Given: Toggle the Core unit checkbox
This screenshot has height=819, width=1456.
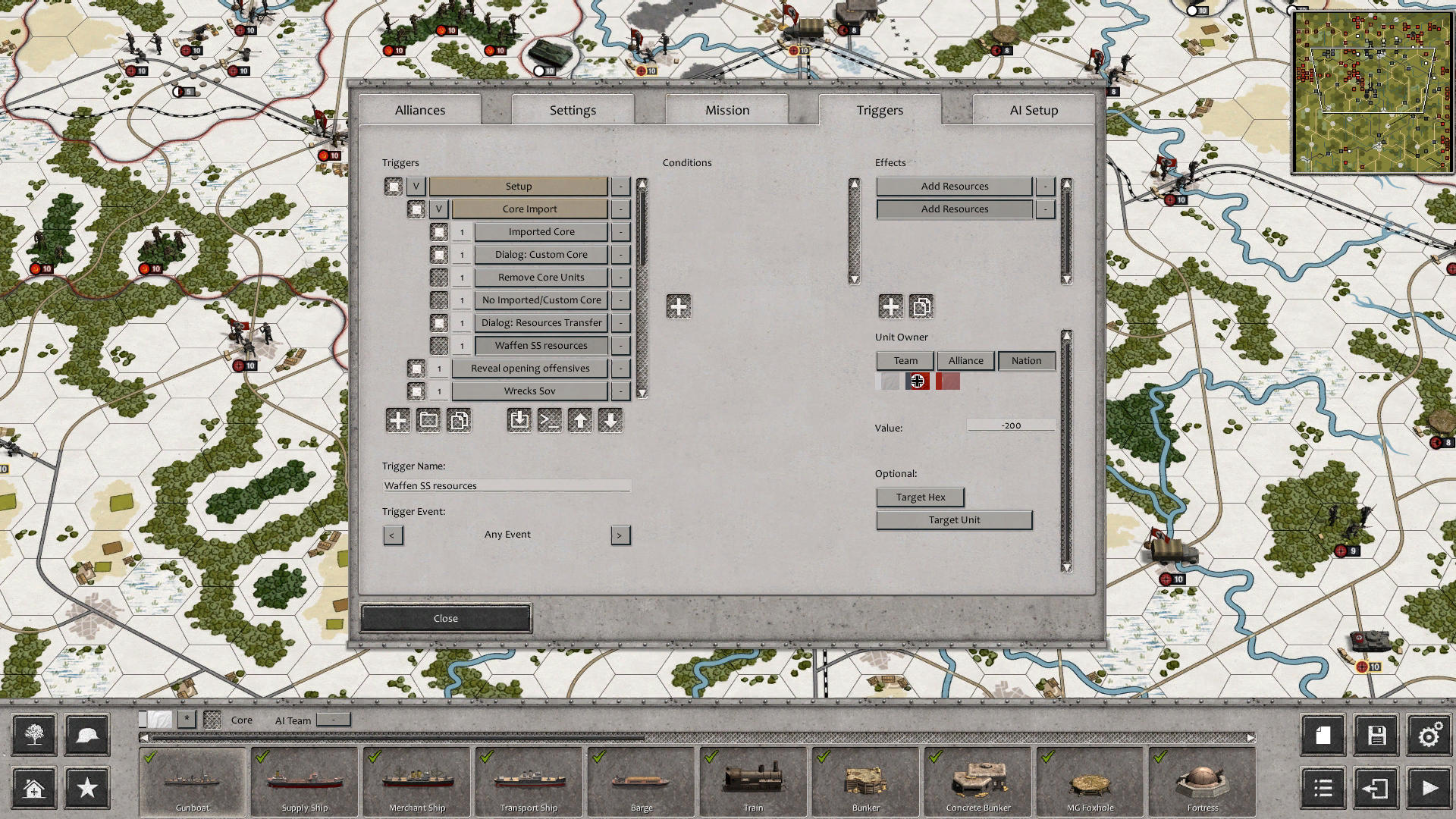Looking at the screenshot, I should click(x=212, y=720).
